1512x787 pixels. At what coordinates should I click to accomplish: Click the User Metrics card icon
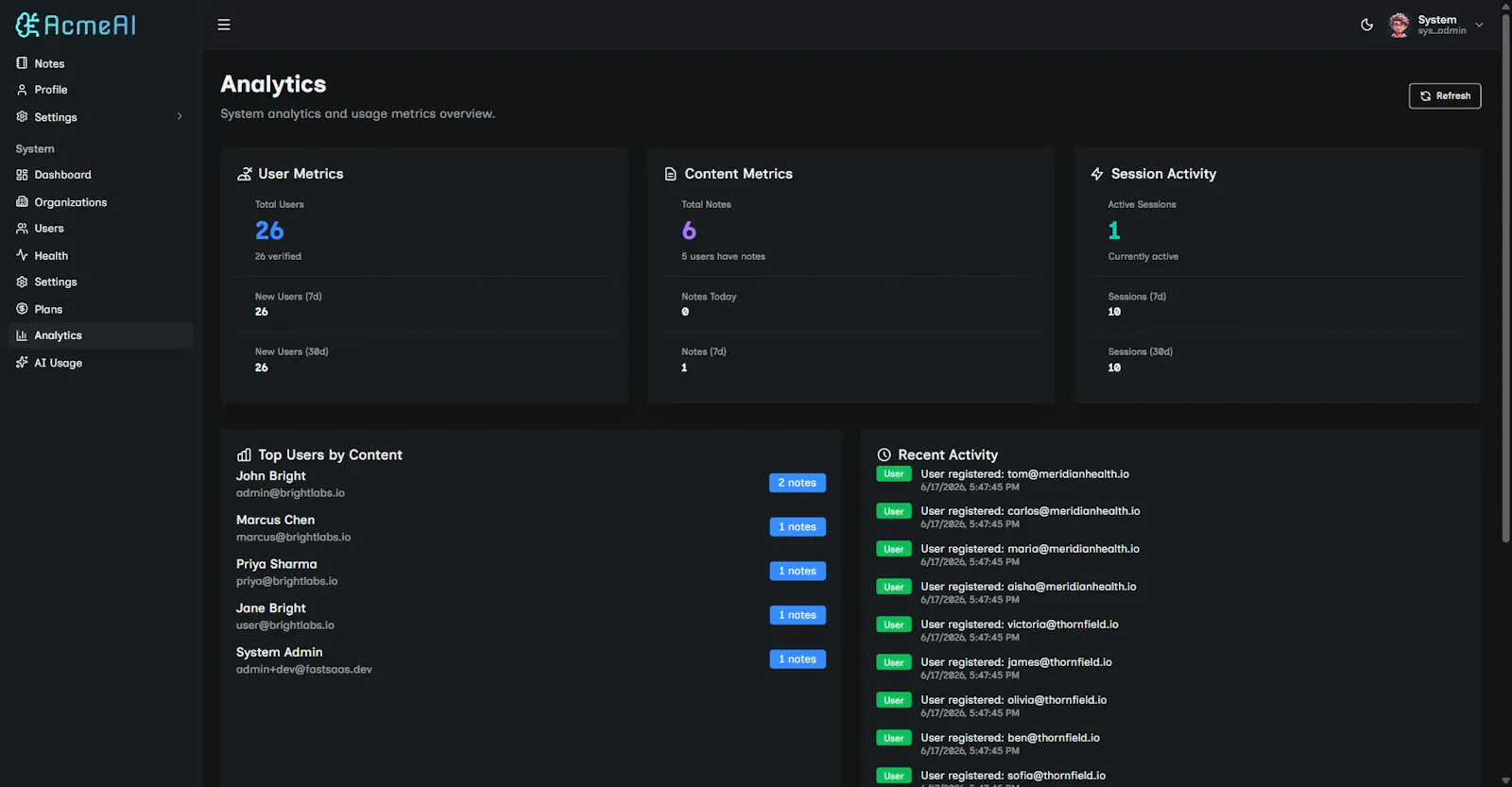coord(245,174)
